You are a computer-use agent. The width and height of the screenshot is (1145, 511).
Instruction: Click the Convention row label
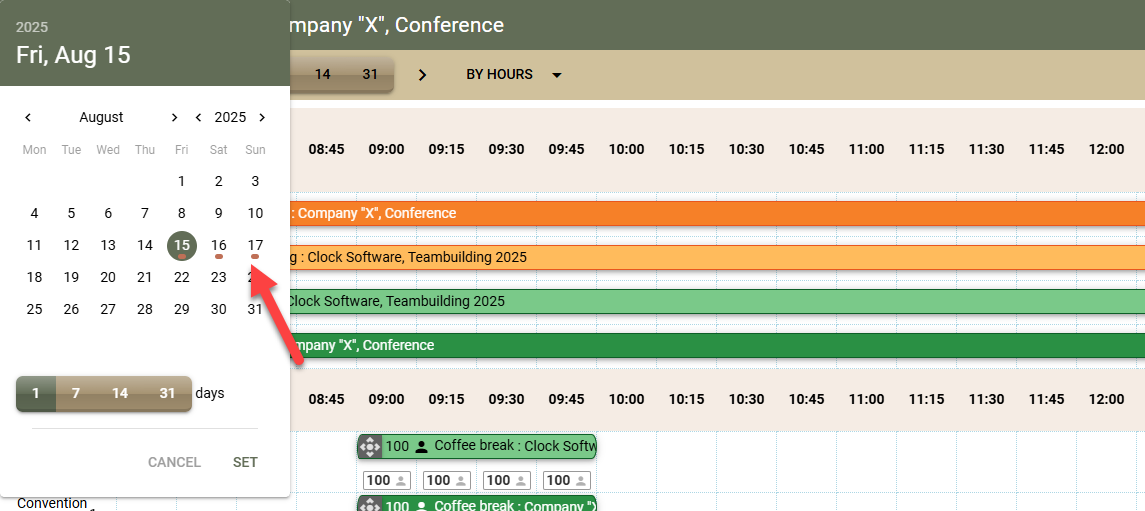coord(53,504)
